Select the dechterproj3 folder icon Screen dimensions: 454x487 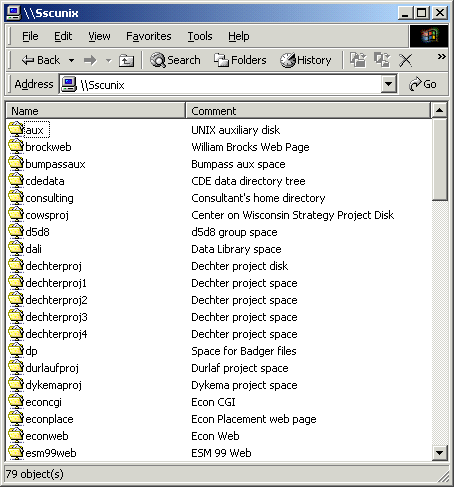pyautogui.click(x=16, y=316)
